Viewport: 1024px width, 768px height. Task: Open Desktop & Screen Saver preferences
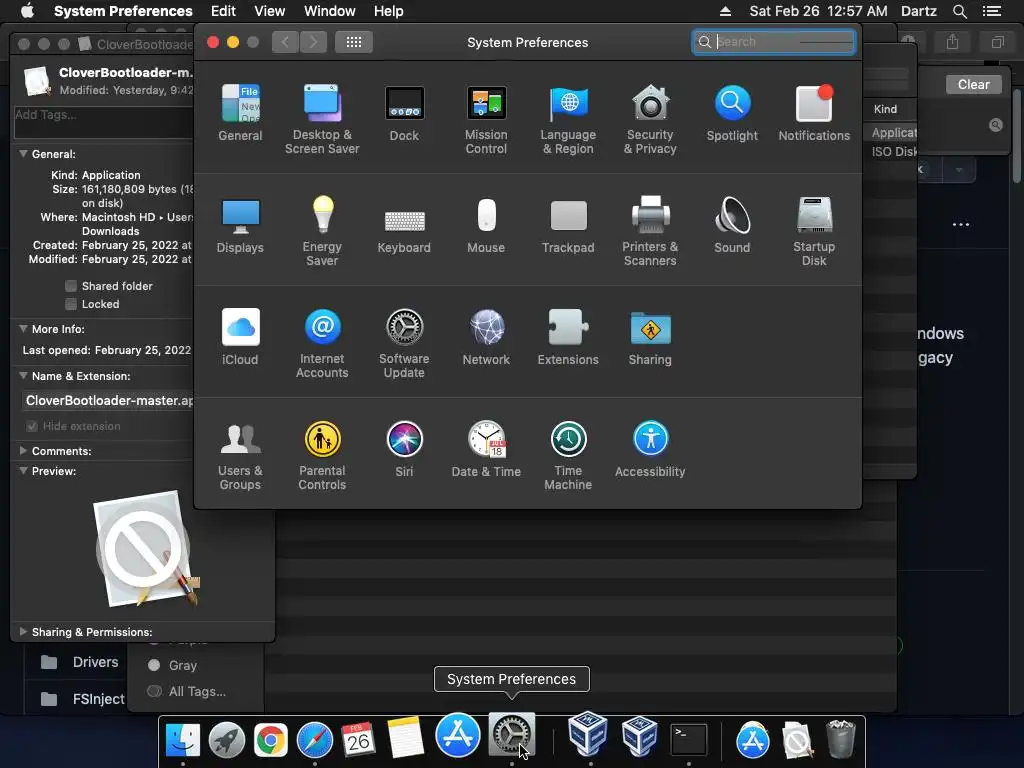click(x=322, y=119)
